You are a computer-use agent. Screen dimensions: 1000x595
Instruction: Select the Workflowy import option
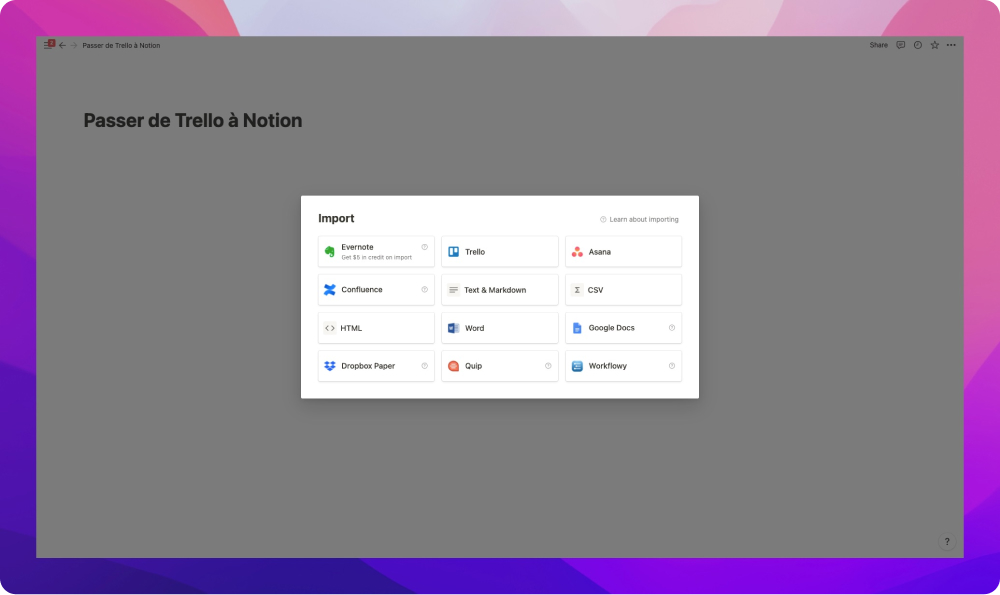click(x=623, y=366)
